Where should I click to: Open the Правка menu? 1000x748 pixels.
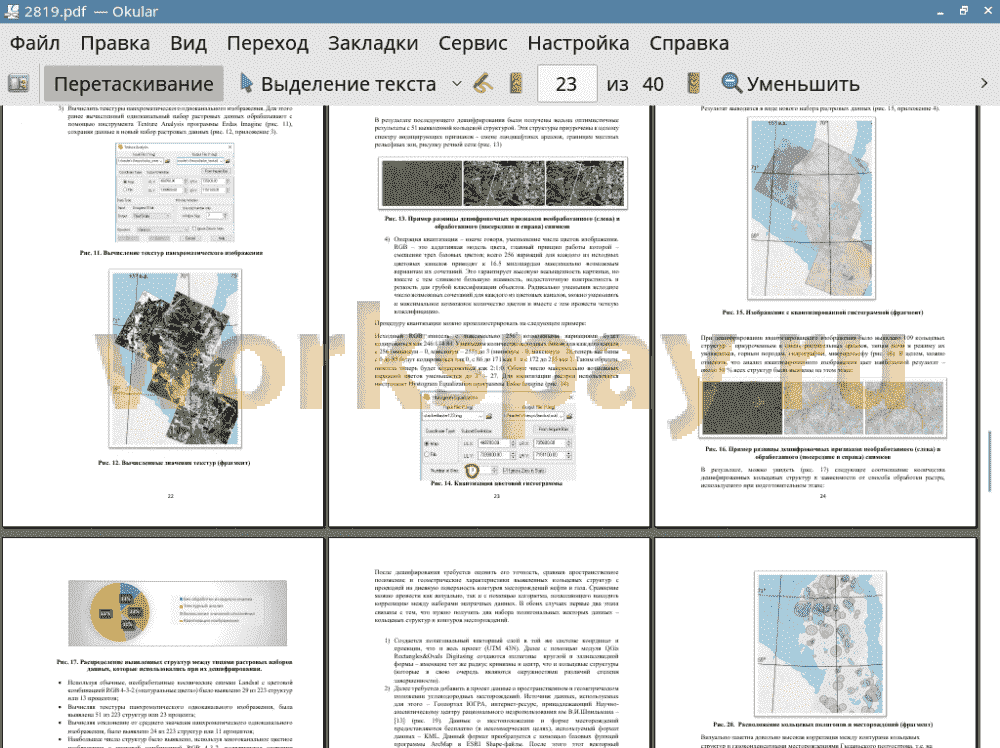pos(115,43)
